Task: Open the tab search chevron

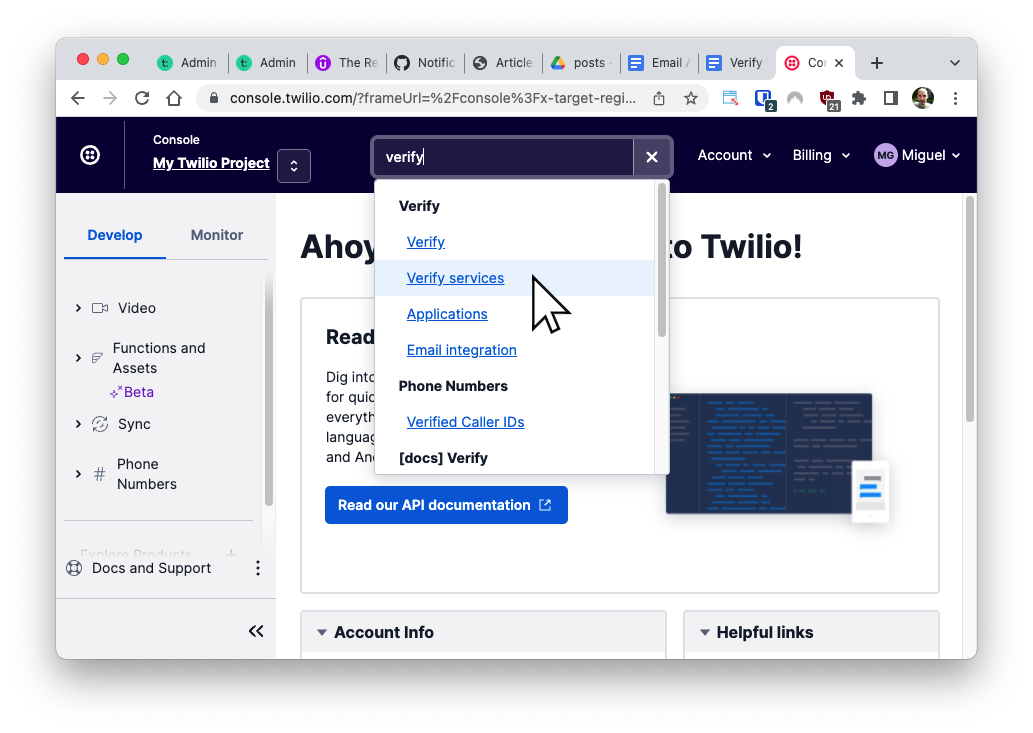Action: 955,63
